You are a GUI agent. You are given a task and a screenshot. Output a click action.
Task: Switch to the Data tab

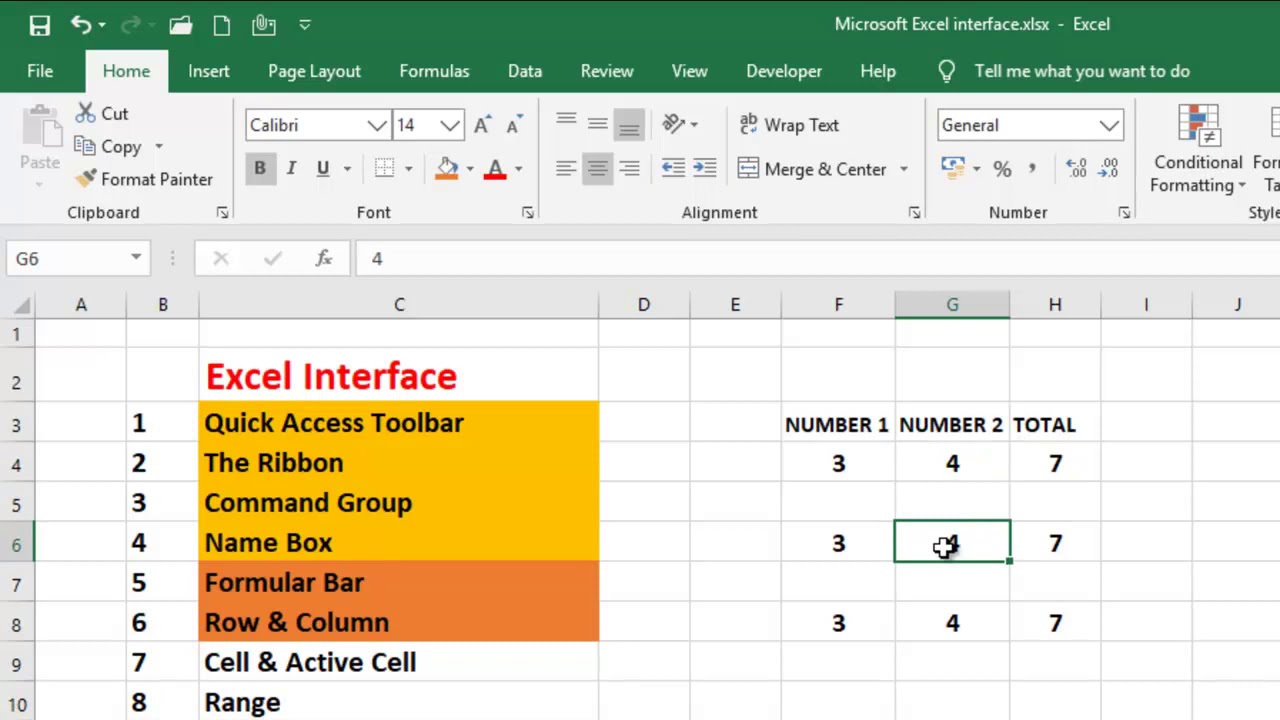click(525, 71)
